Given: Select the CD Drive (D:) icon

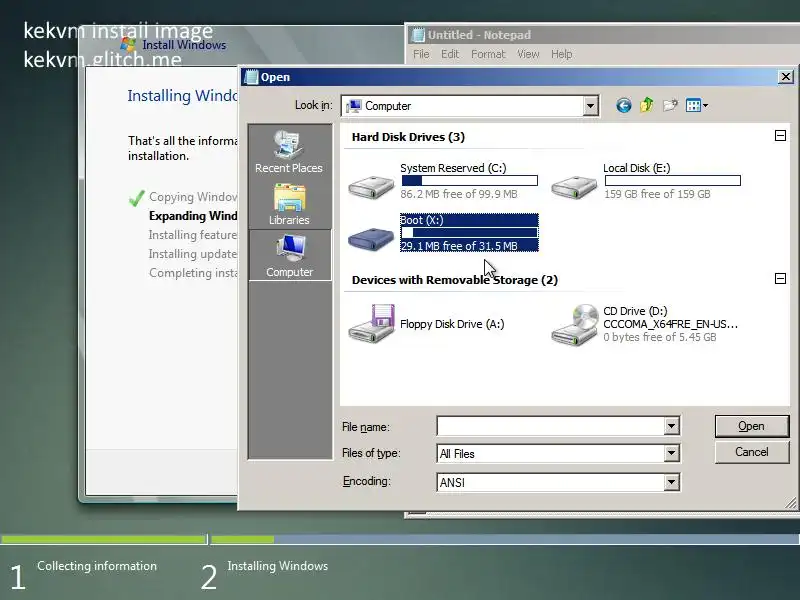Looking at the screenshot, I should click(575, 324).
